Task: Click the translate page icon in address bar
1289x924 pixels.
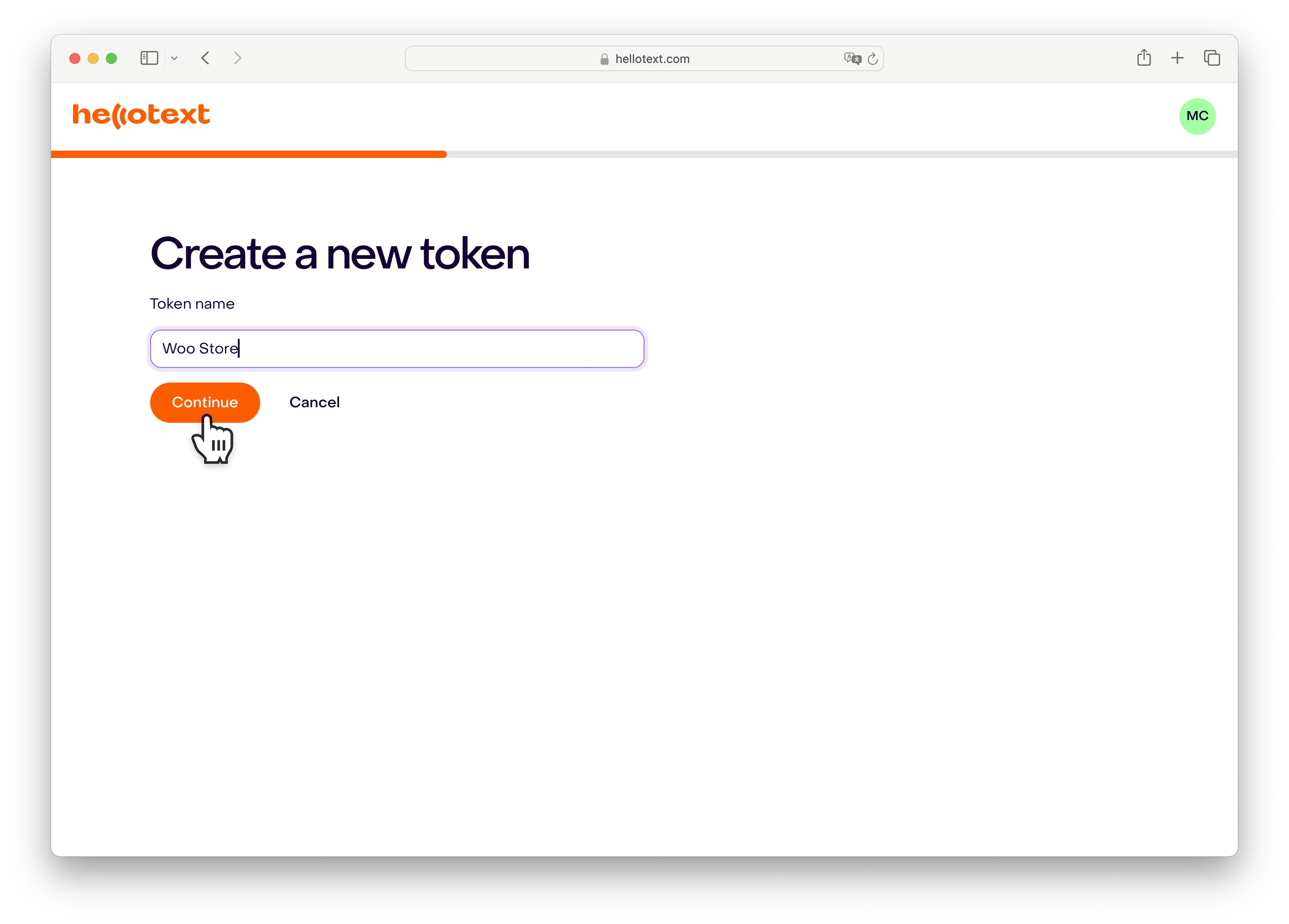Action: tap(852, 58)
